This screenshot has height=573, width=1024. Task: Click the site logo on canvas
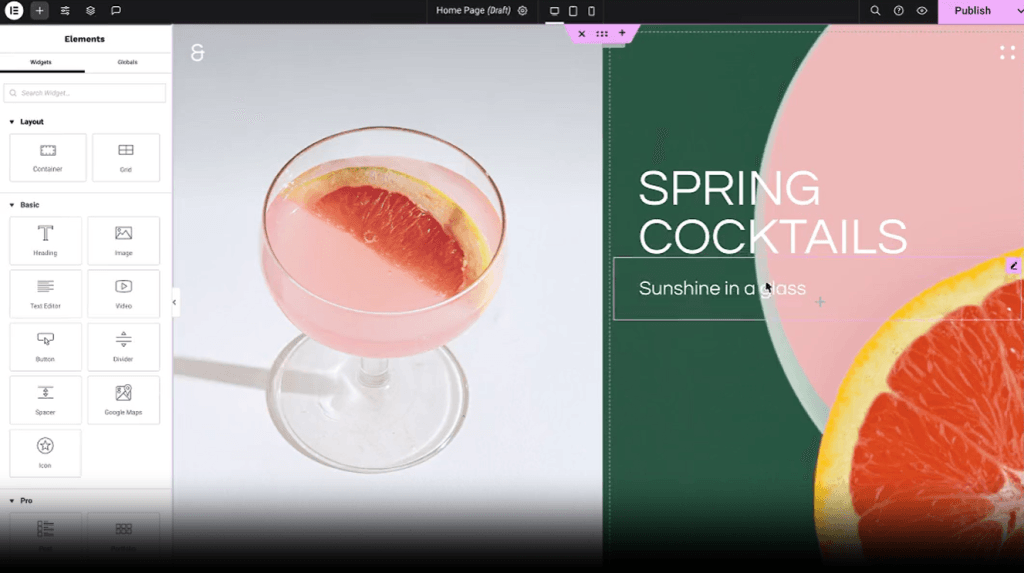[x=197, y=52]
